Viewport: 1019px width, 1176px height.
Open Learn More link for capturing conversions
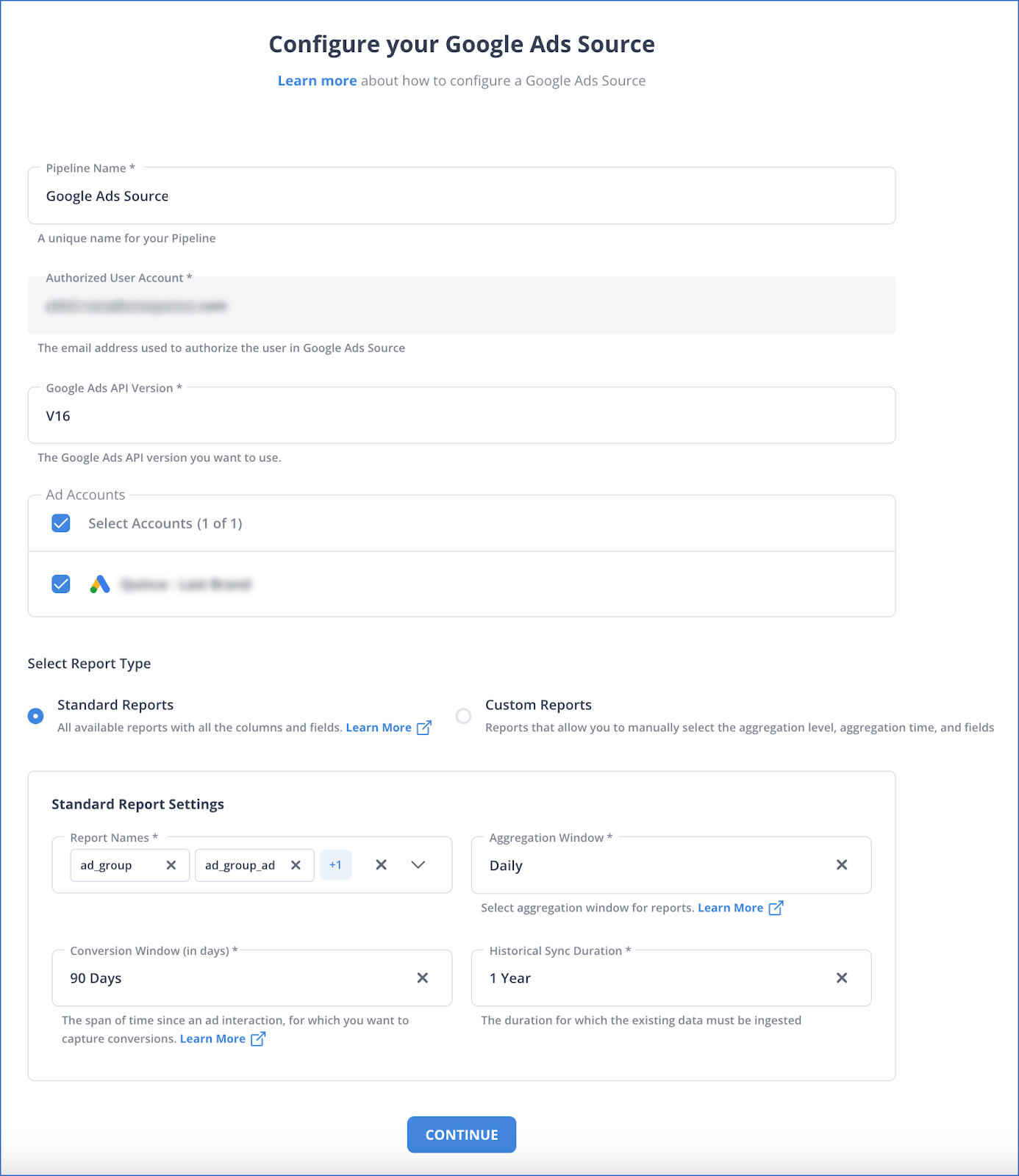[212, 1039]
